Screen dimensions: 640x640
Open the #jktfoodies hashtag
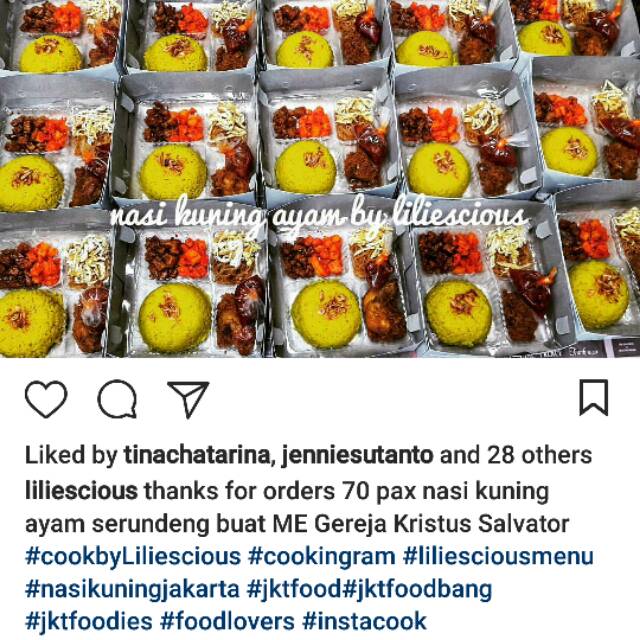pos(89,622)
